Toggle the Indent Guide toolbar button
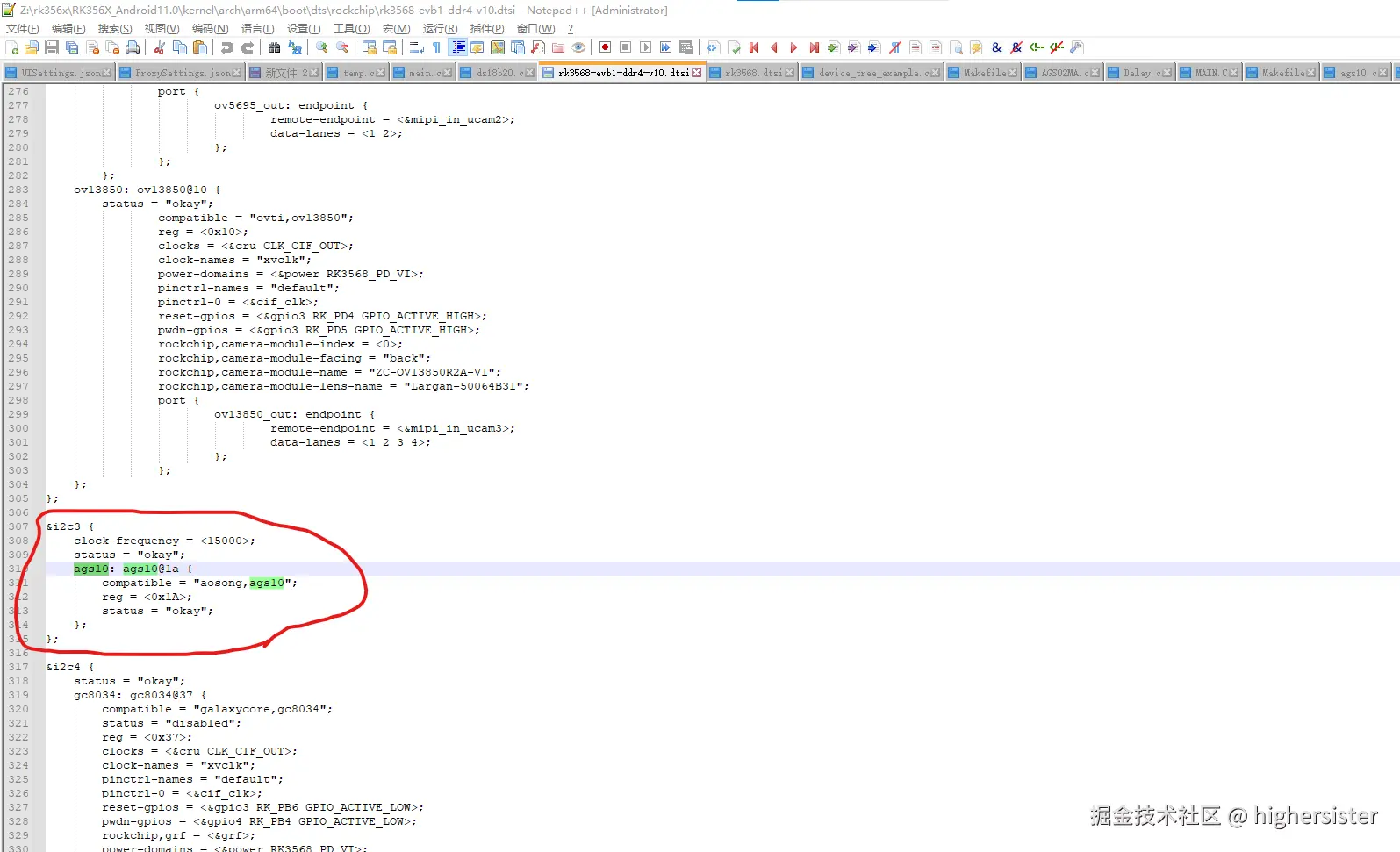The image size is (1400, 852). coord(457,47)
